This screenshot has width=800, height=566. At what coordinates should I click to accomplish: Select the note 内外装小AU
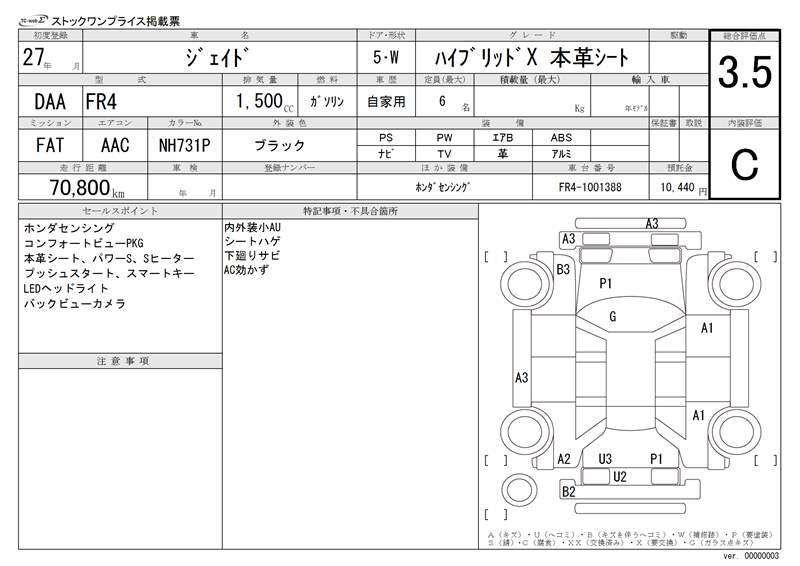pos(253,227)
